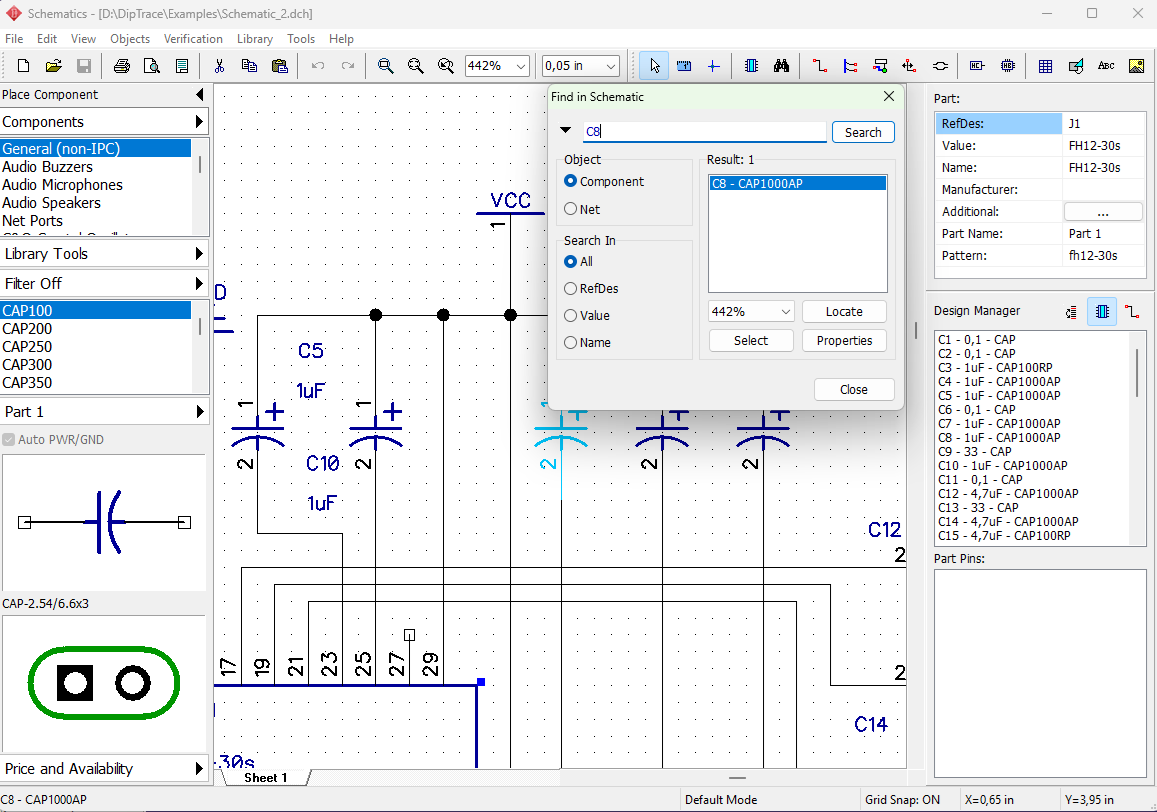Open the Library menu
1157x812 pixels.
click(255, 38)
